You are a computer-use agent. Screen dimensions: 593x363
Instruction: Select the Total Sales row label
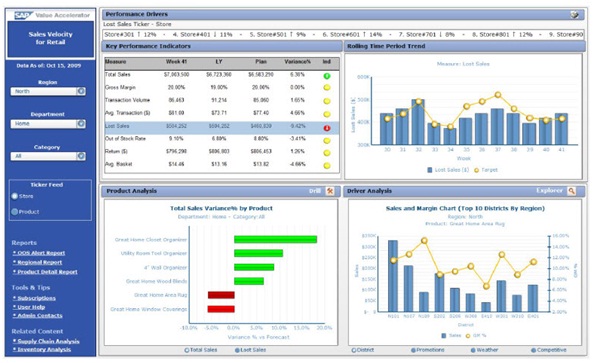[118, 75]
